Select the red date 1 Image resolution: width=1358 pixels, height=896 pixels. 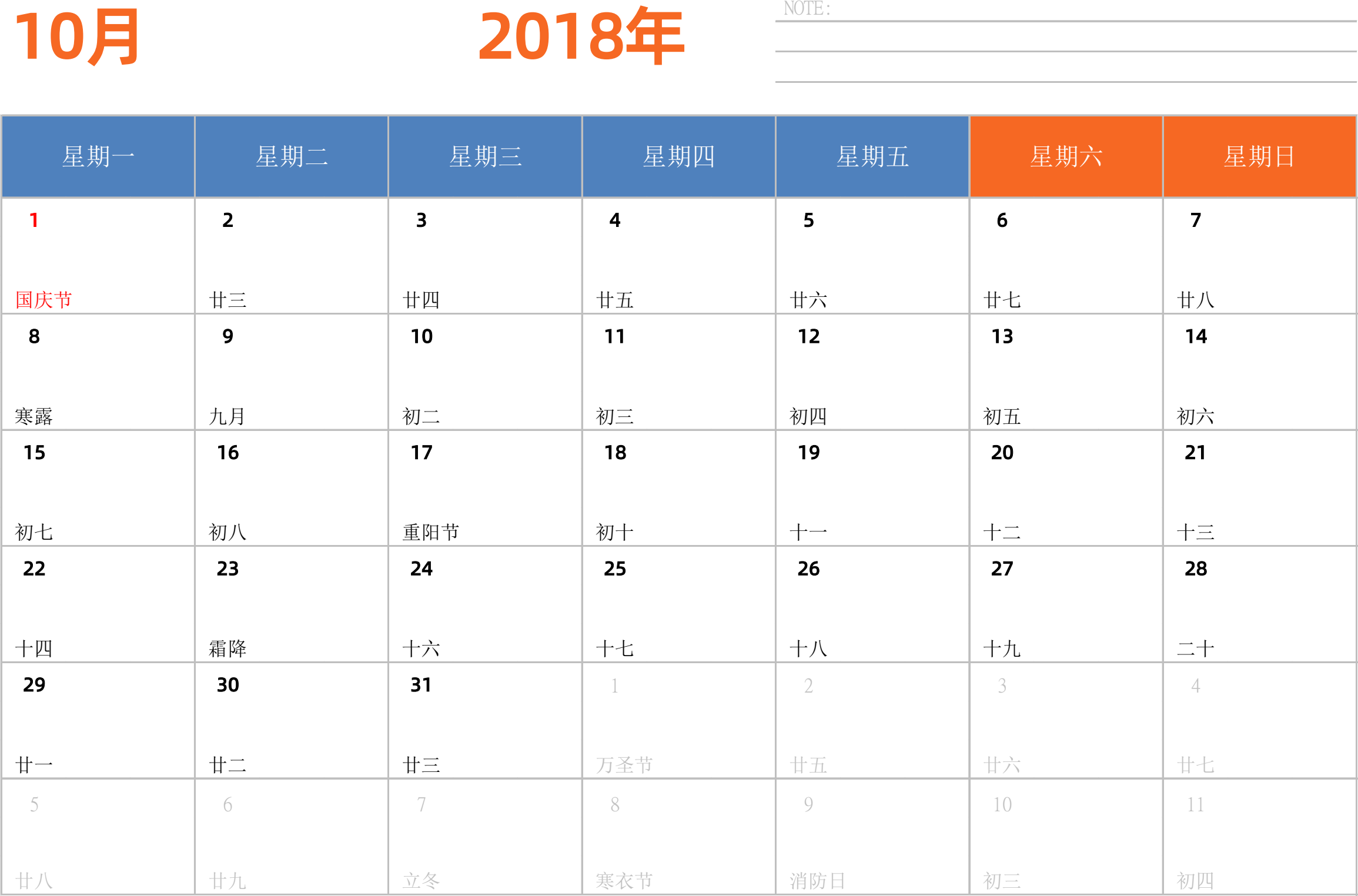point(34,220)
